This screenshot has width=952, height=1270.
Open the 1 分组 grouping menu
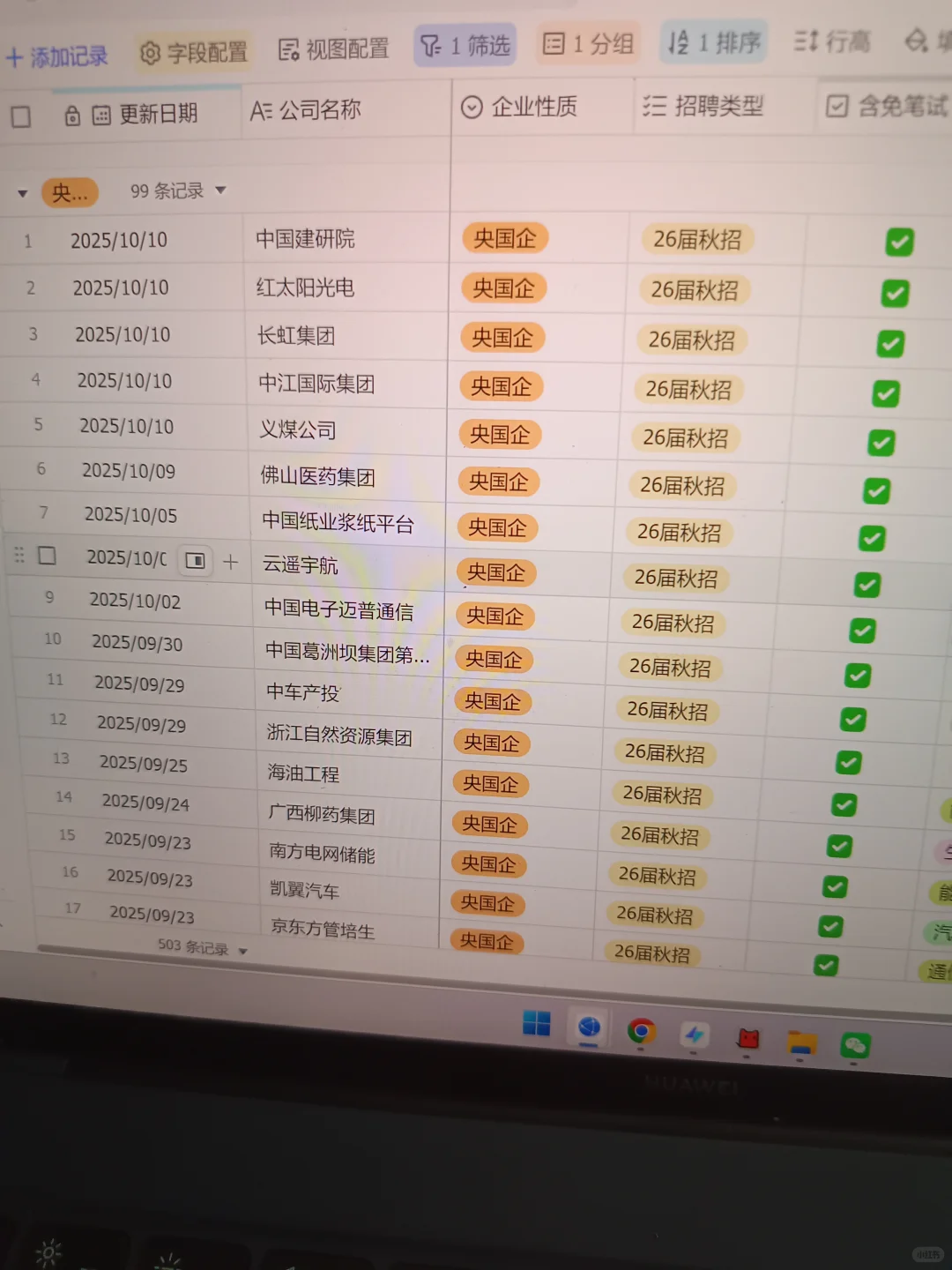[x=588, y=43]
